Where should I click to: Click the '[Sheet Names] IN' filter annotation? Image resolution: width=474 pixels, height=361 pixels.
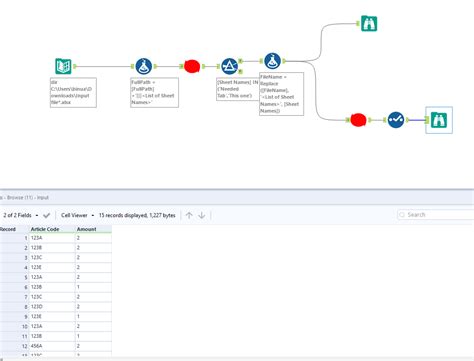click(x=238, y=89)
